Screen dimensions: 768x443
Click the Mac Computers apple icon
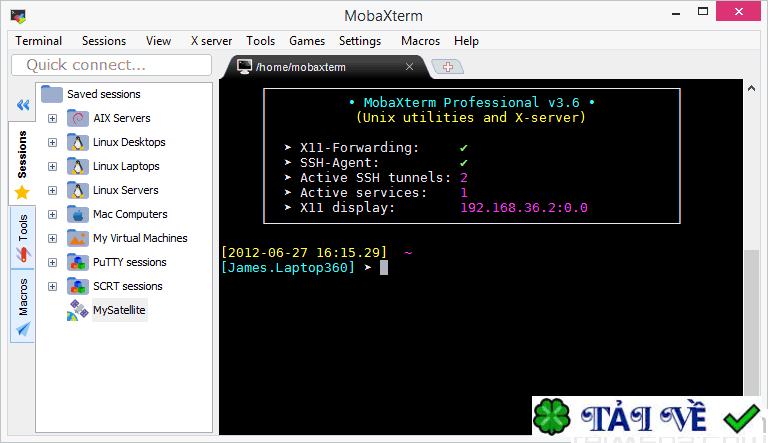pyautogui.click(x=77, y=214)
